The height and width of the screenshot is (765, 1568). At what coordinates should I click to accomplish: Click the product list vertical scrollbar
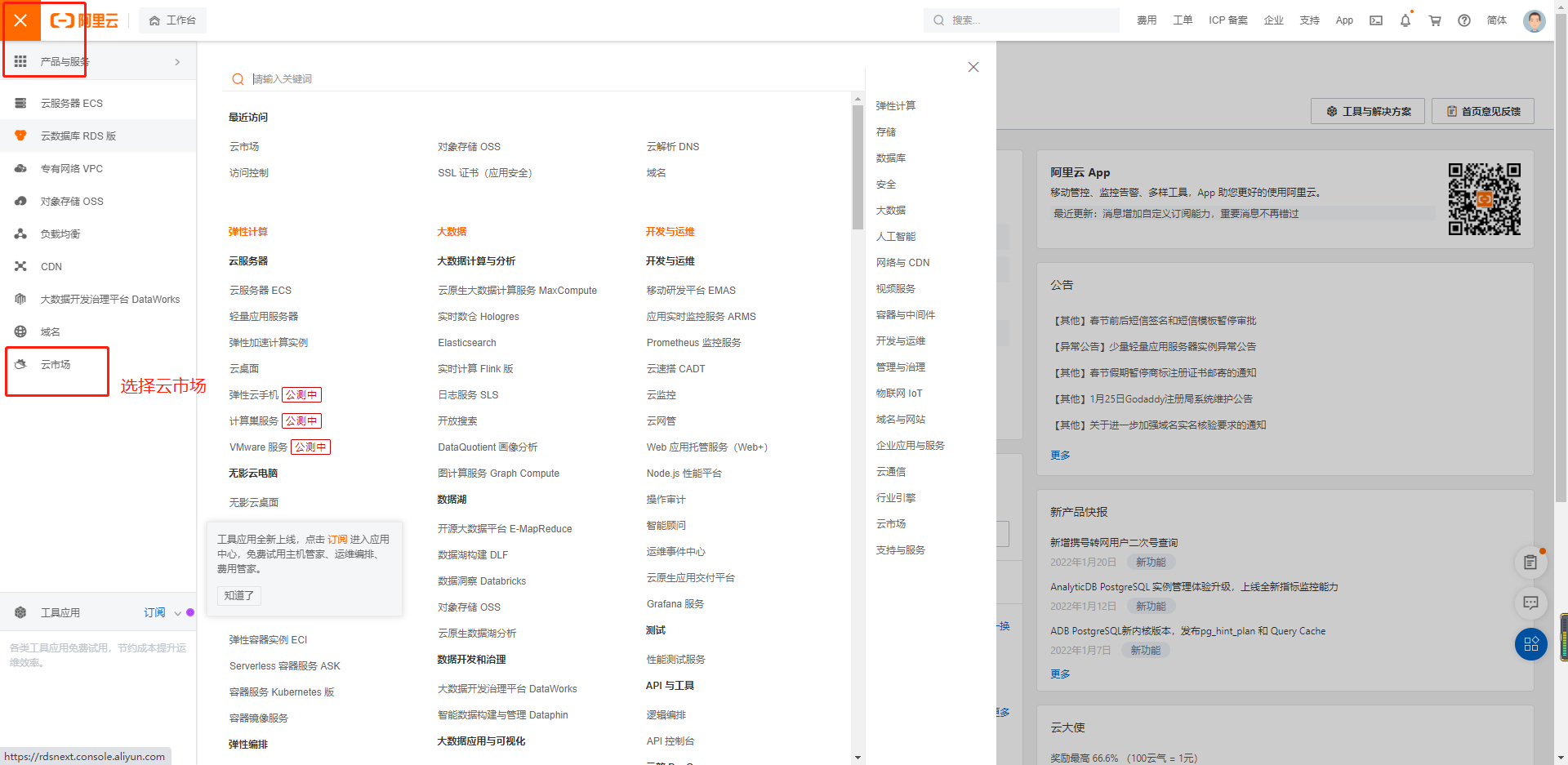coord(857,167)
